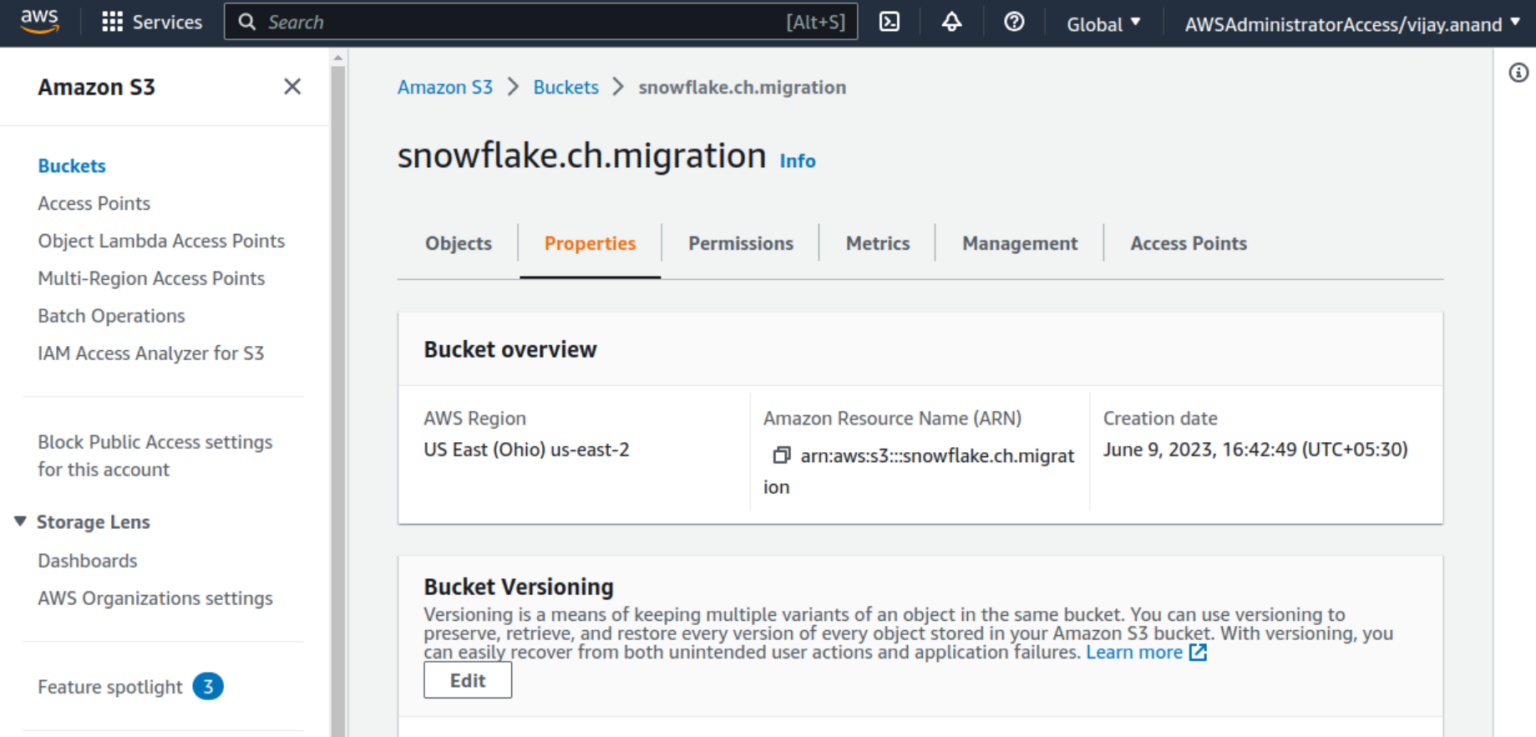Screen dimensions: 1536x737
Task: Switch to the Objects tab
Action: pyautogui.click(x=459, y=243)
